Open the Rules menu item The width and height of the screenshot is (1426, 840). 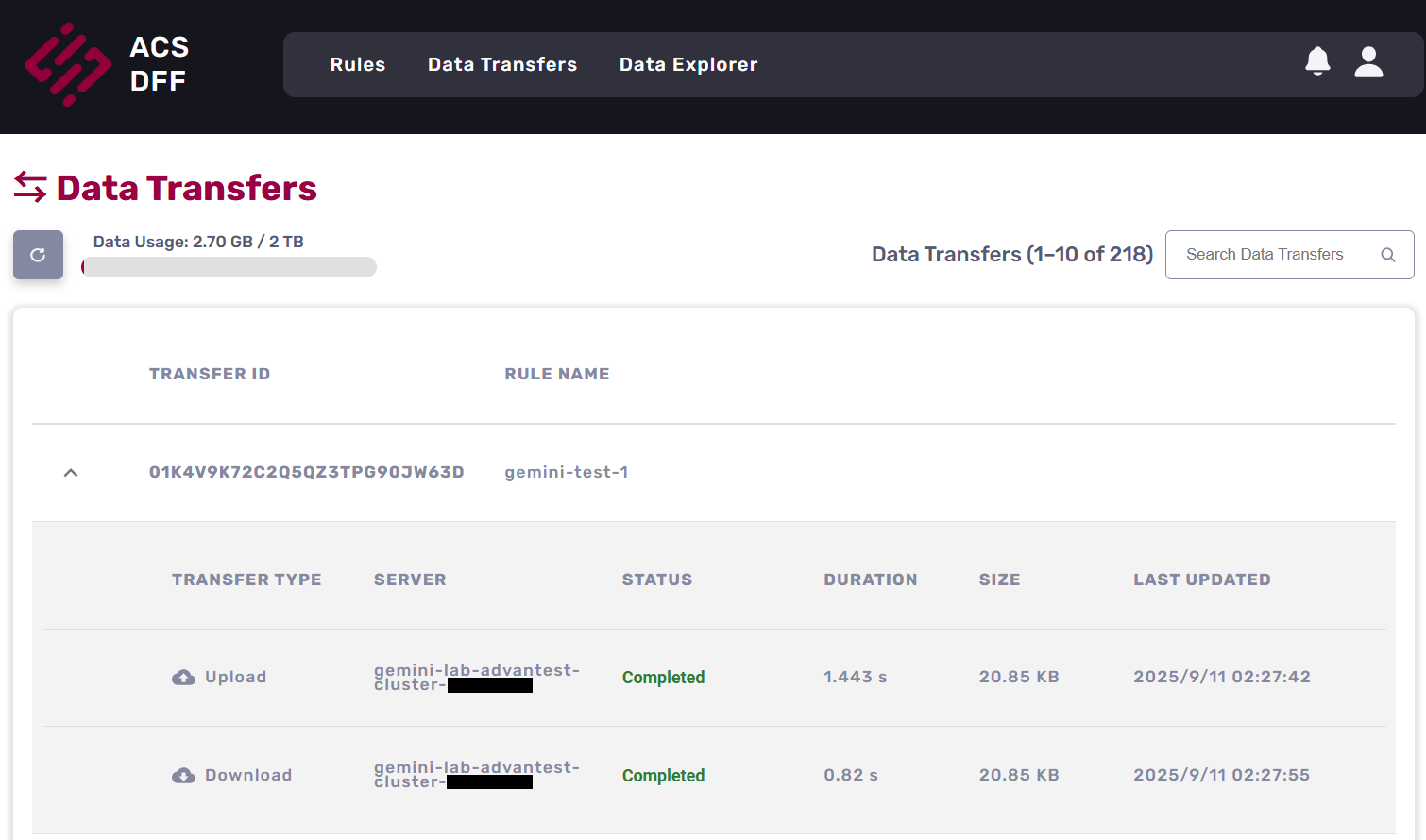coord(357,64)
